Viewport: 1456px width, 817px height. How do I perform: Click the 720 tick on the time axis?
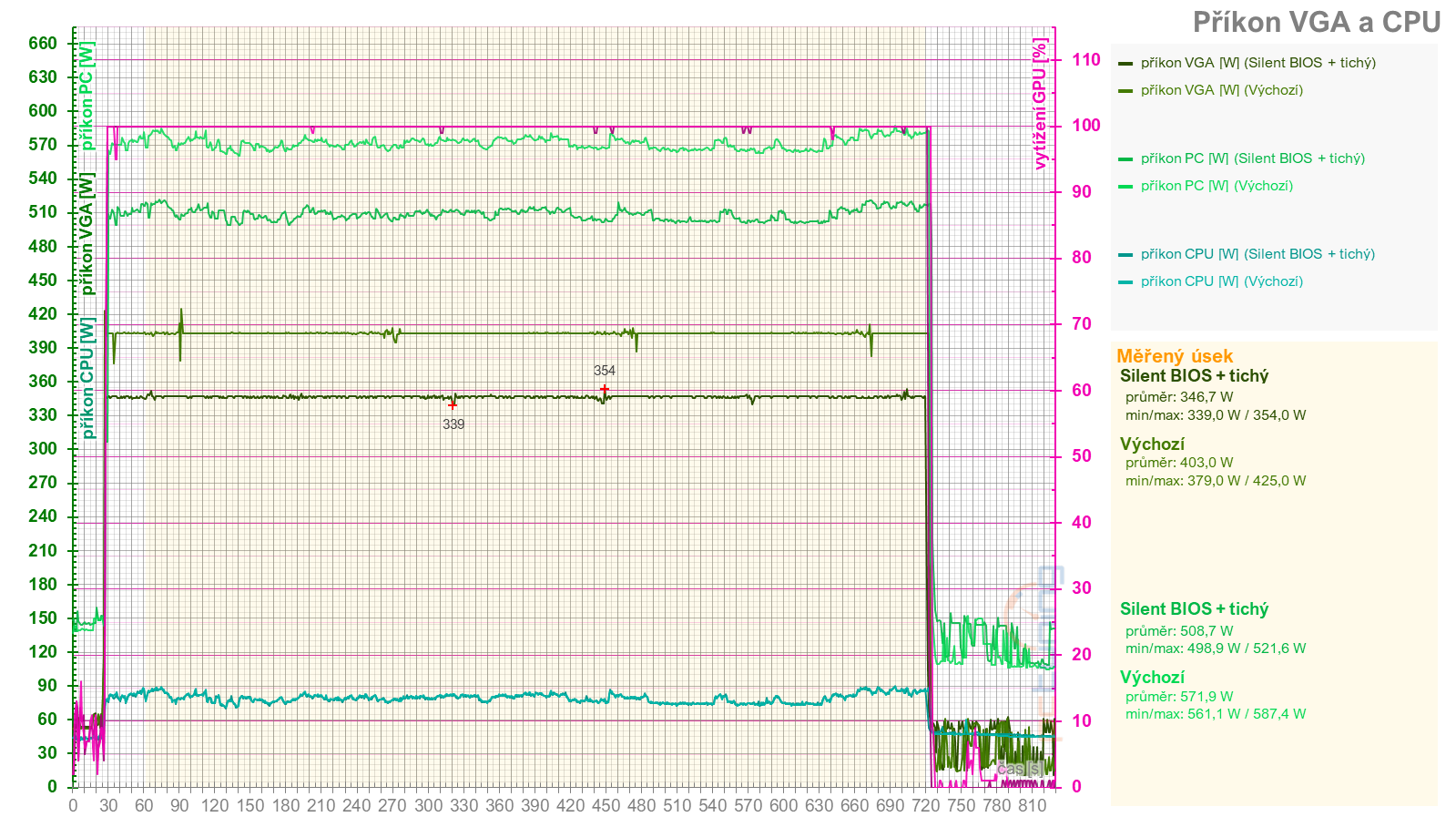(x=925, y=805)
